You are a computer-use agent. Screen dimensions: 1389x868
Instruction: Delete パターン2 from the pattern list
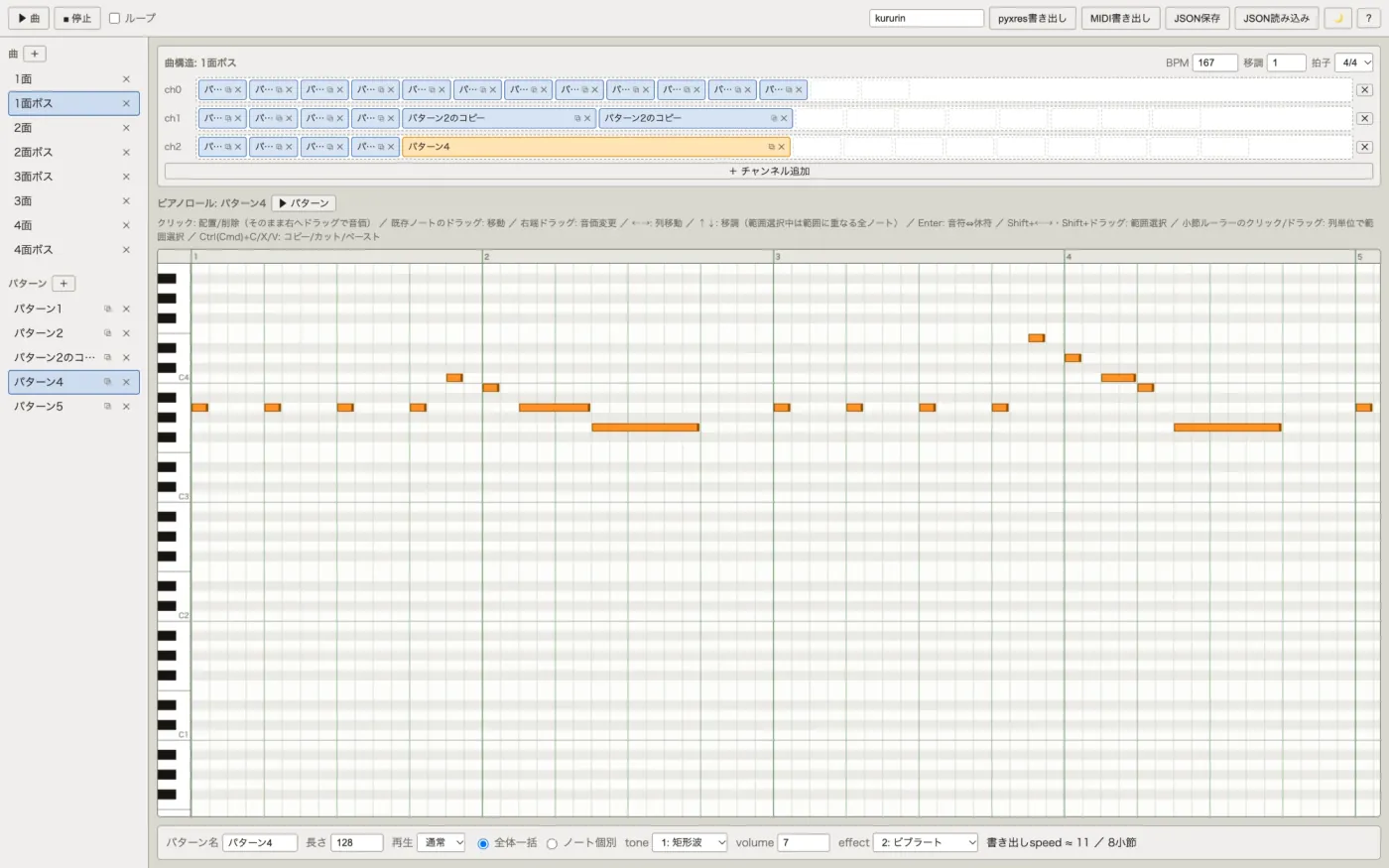click(x=126, y=333)
